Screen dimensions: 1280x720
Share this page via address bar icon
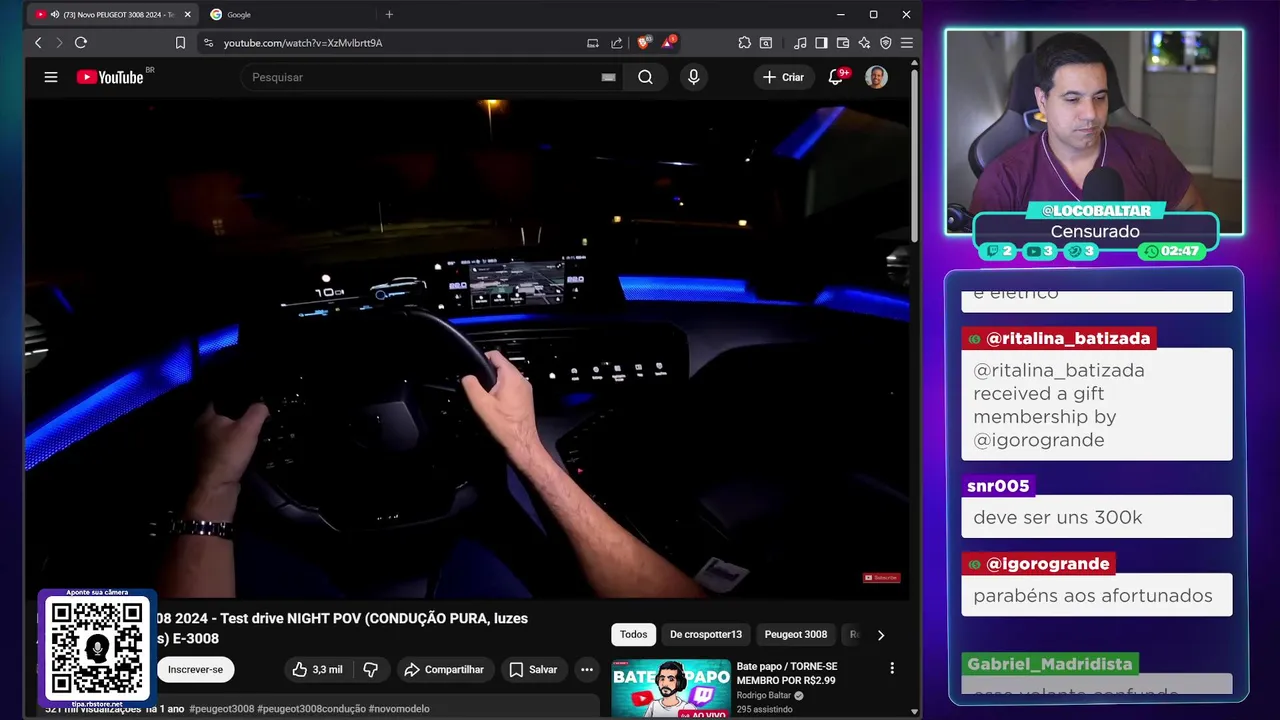tap(617, 43)
